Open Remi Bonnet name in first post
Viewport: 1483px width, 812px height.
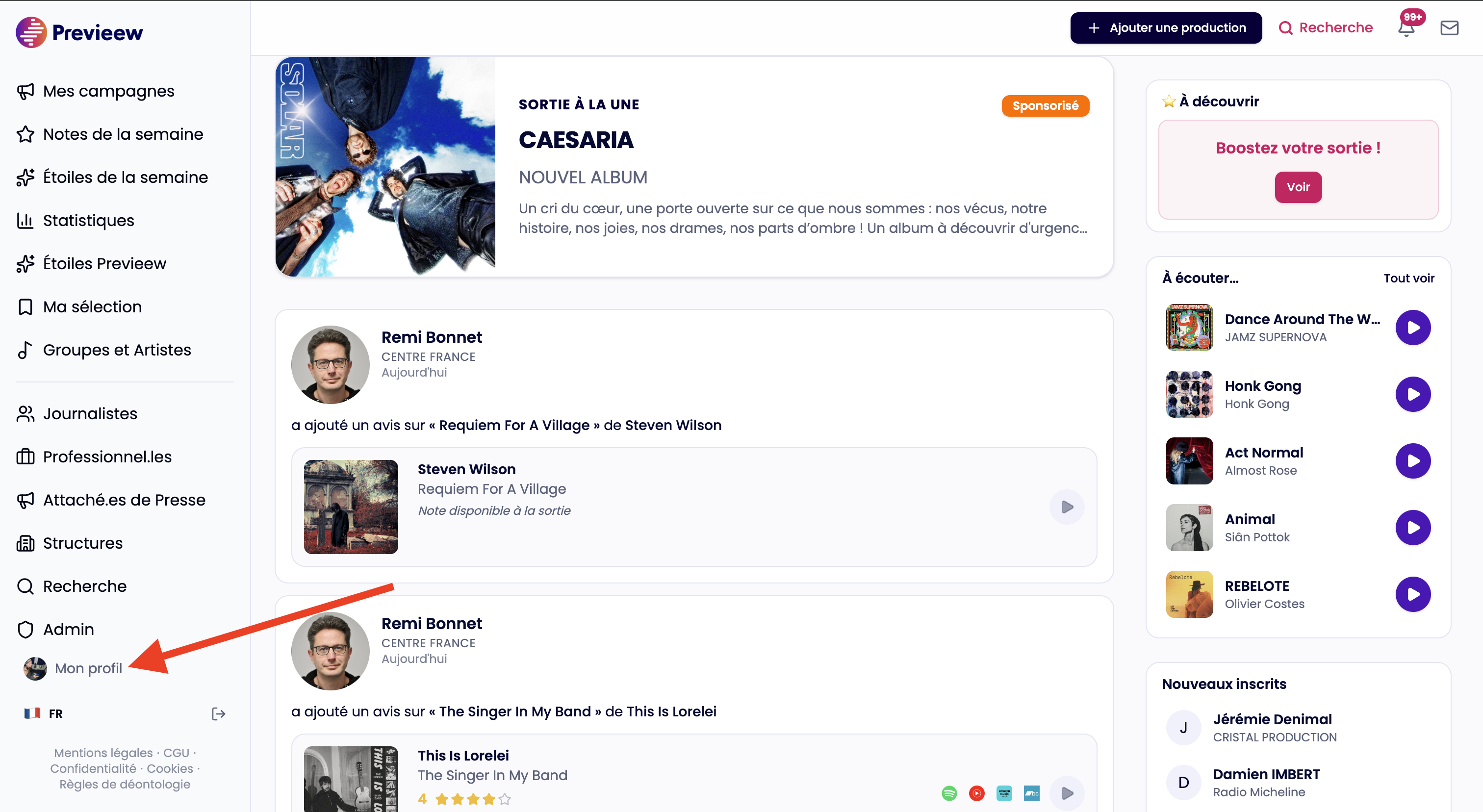(431, 337)
